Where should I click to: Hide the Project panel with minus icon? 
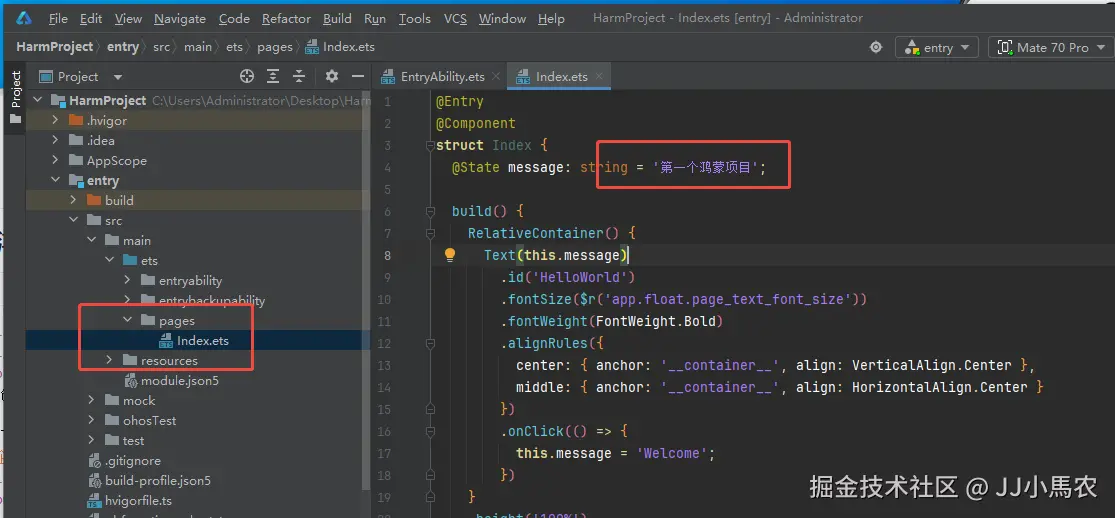358,76
